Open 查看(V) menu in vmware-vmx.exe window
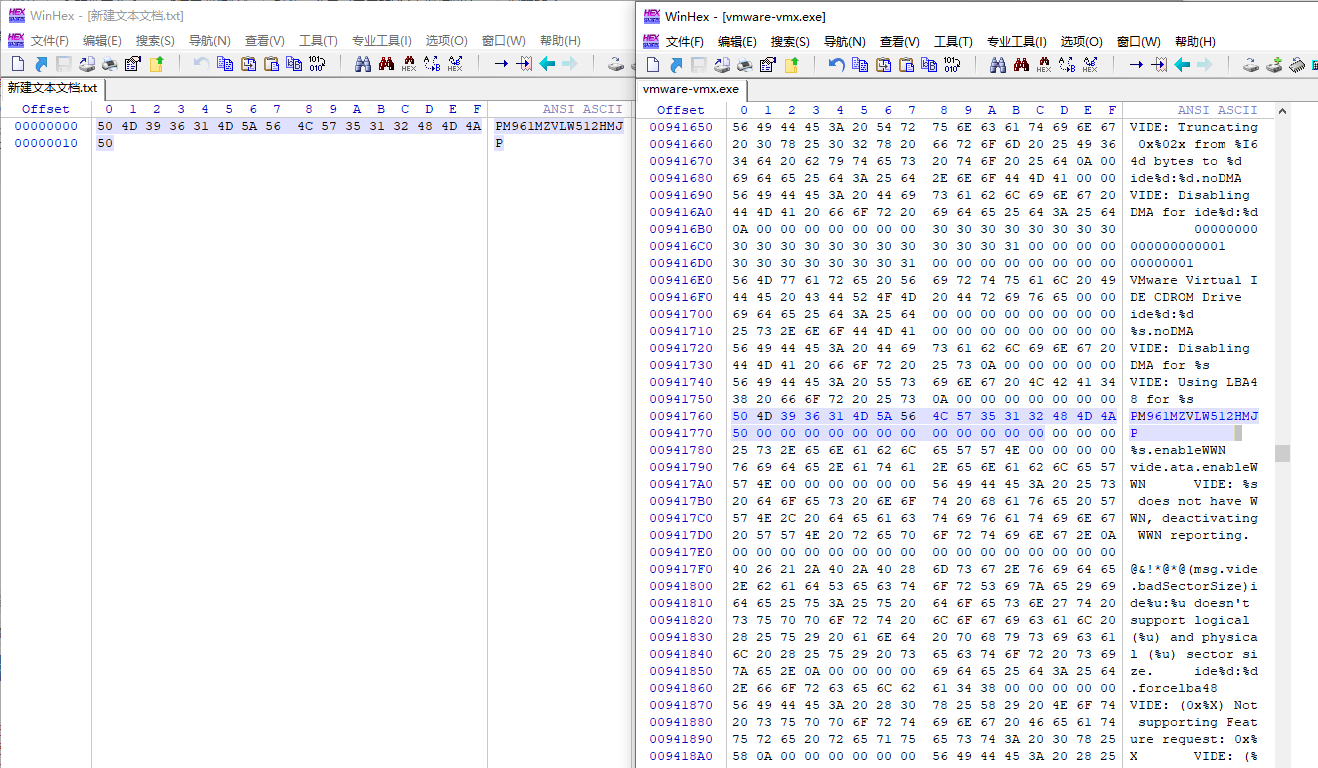 pyautogui.click(x=899, y=42)
